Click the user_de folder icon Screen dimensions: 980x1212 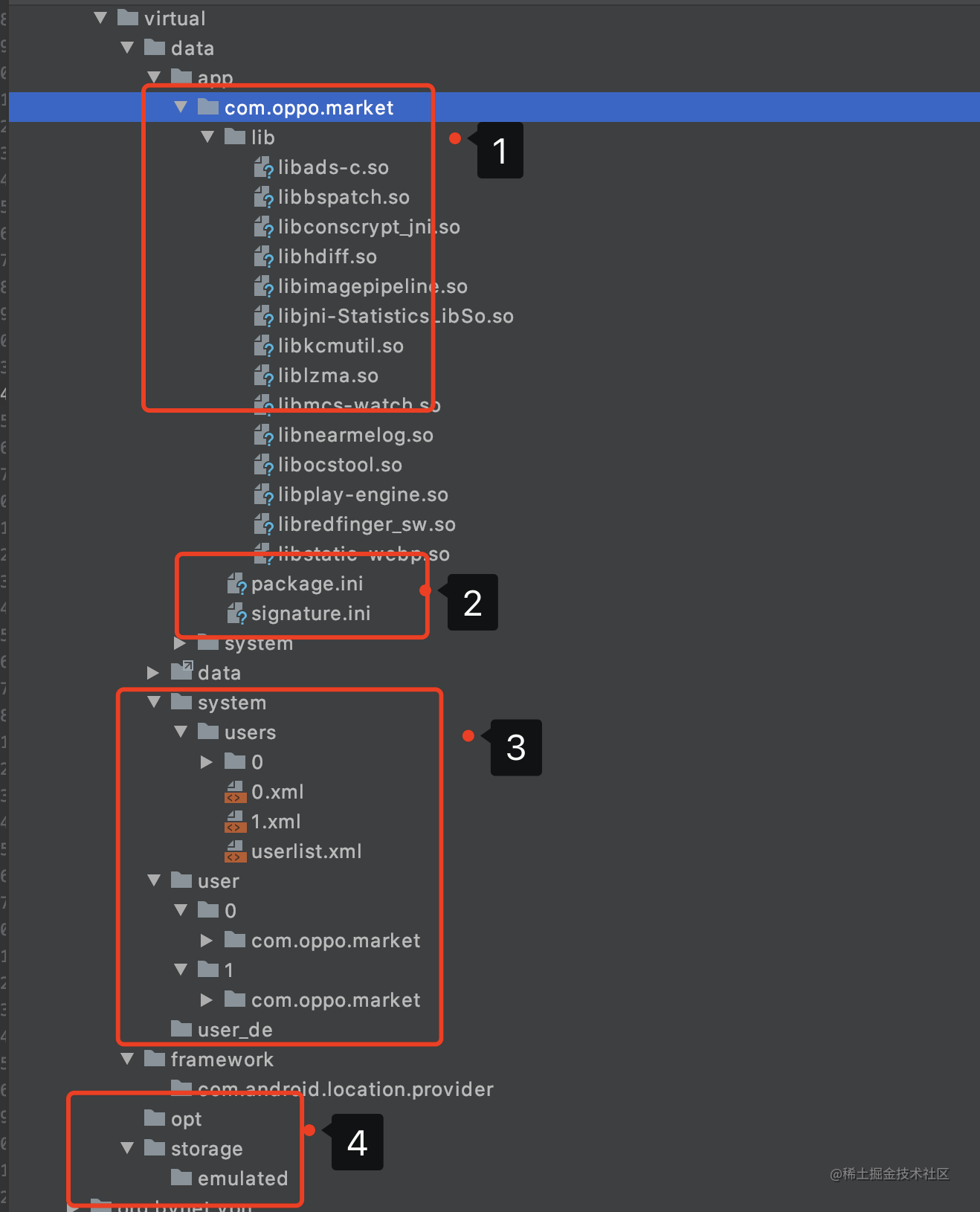tap(181, 1029)
